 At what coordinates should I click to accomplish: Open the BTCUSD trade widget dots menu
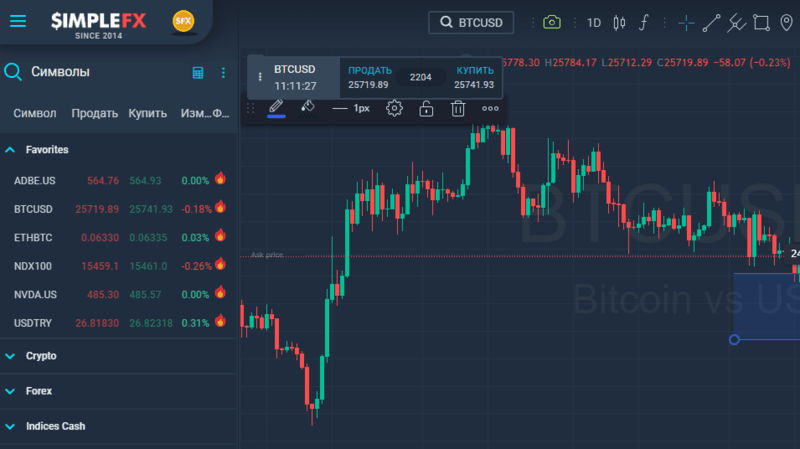pos(260,77)
